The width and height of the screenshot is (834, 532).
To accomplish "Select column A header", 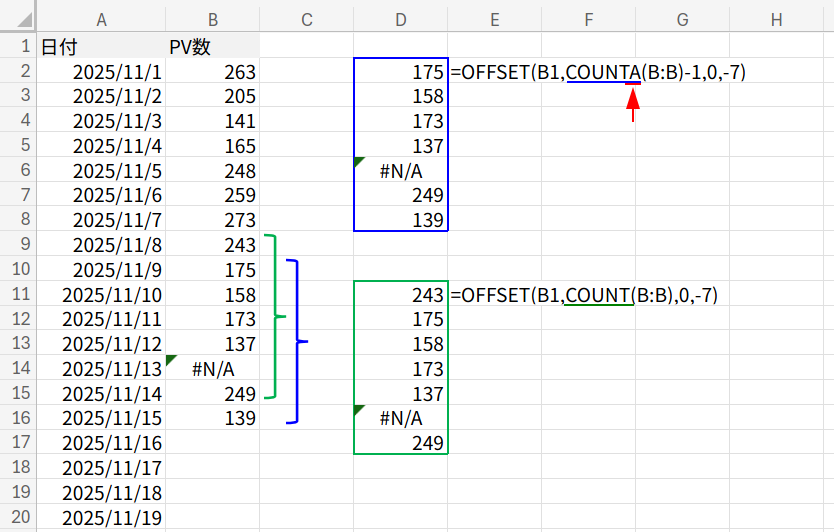I will pyautogui.click(x=101, y=17).
